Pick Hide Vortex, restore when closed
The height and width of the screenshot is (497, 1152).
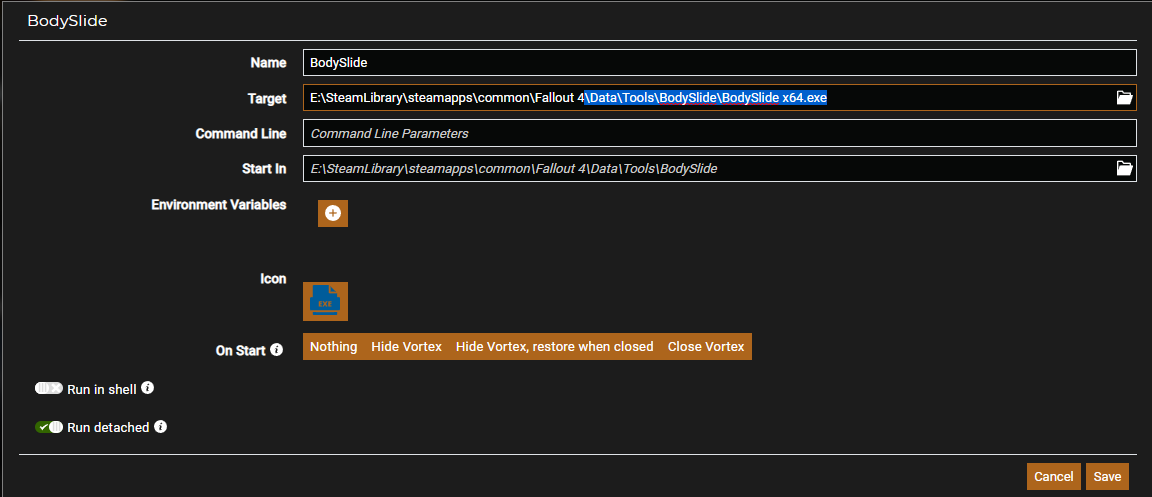554,347
